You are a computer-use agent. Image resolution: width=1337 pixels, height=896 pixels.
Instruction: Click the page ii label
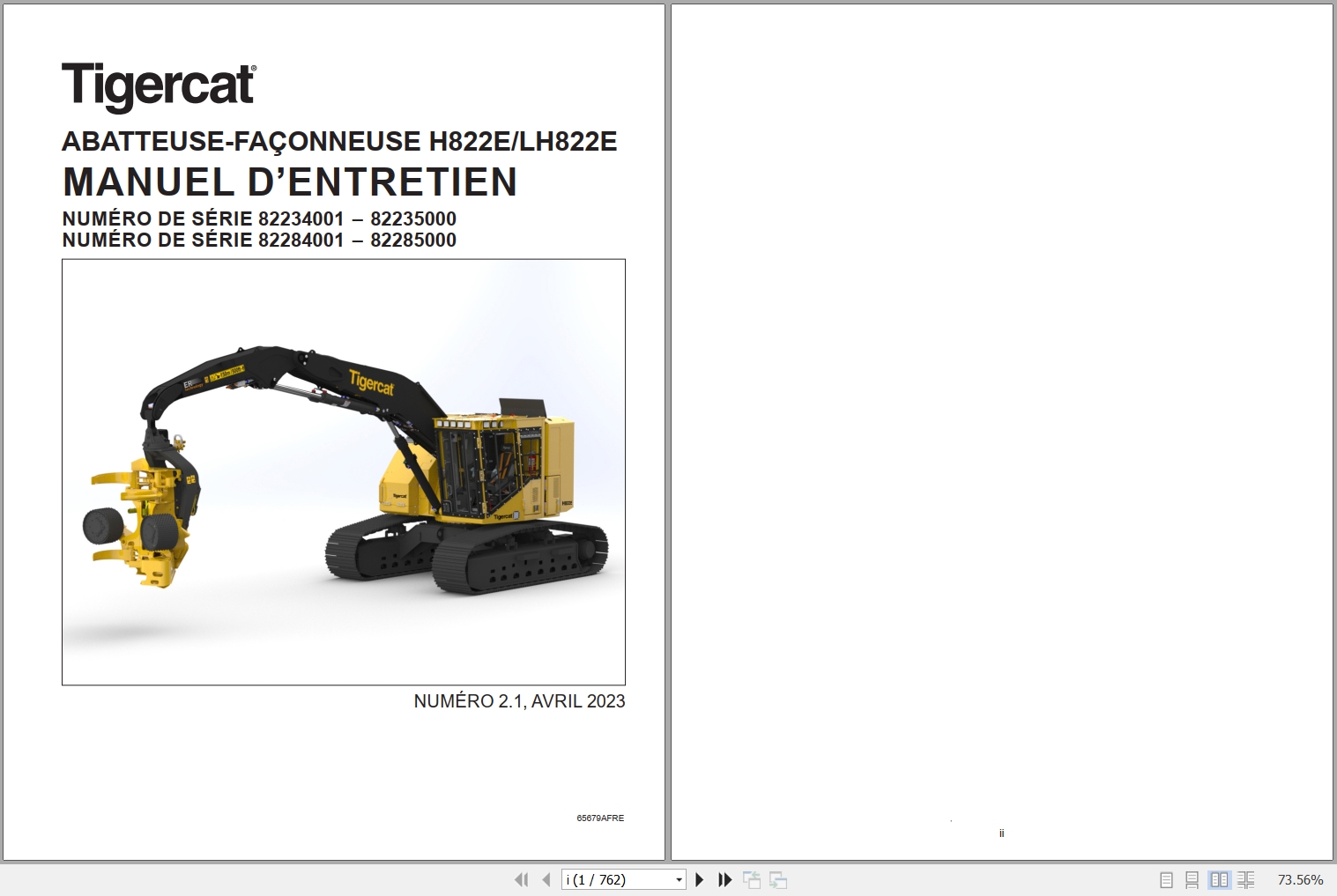point(1000,832)
